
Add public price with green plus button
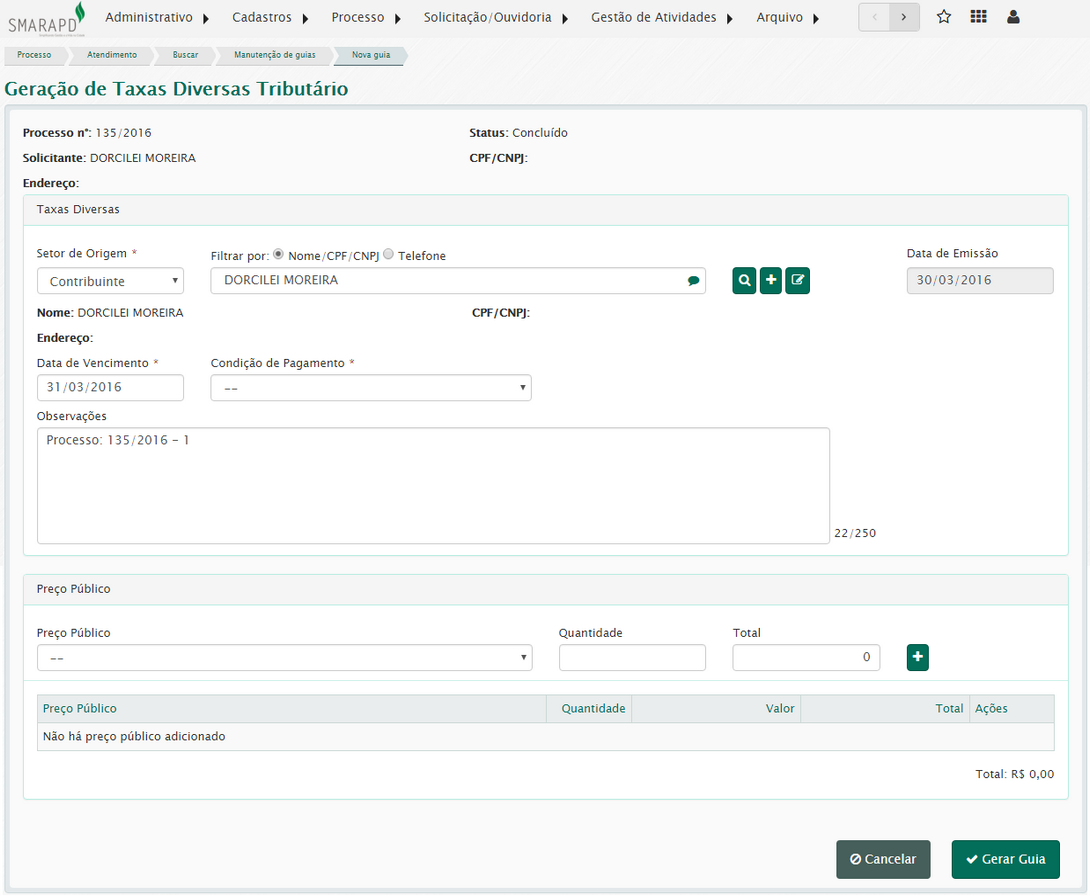point(918,657)
